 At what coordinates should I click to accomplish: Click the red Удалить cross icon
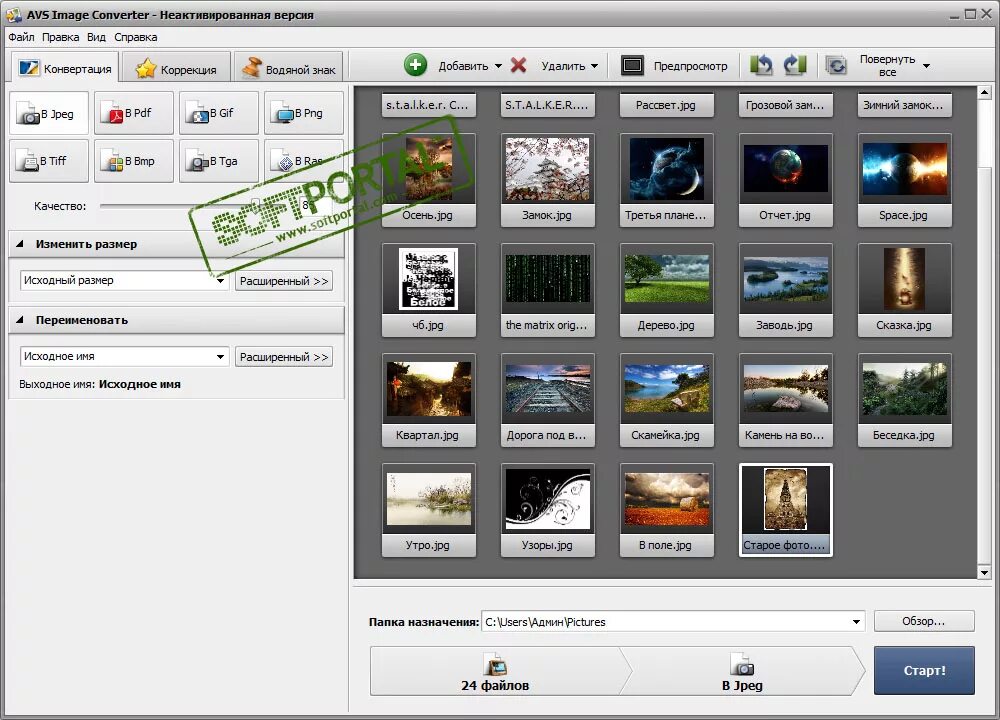pos(518,65)
